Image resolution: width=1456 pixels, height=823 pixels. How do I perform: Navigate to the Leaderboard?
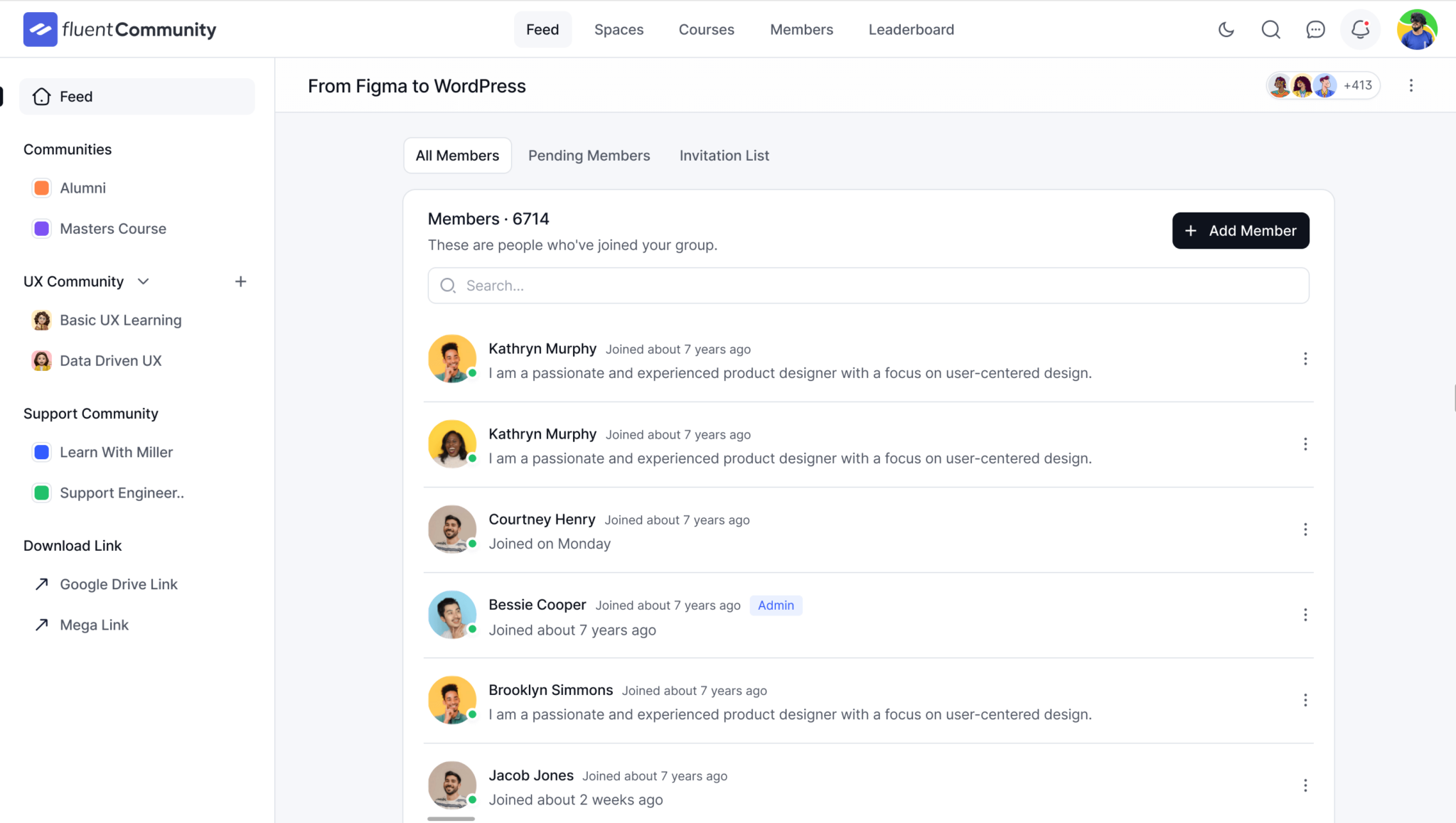pyautogui.click(x=911, y=29)
